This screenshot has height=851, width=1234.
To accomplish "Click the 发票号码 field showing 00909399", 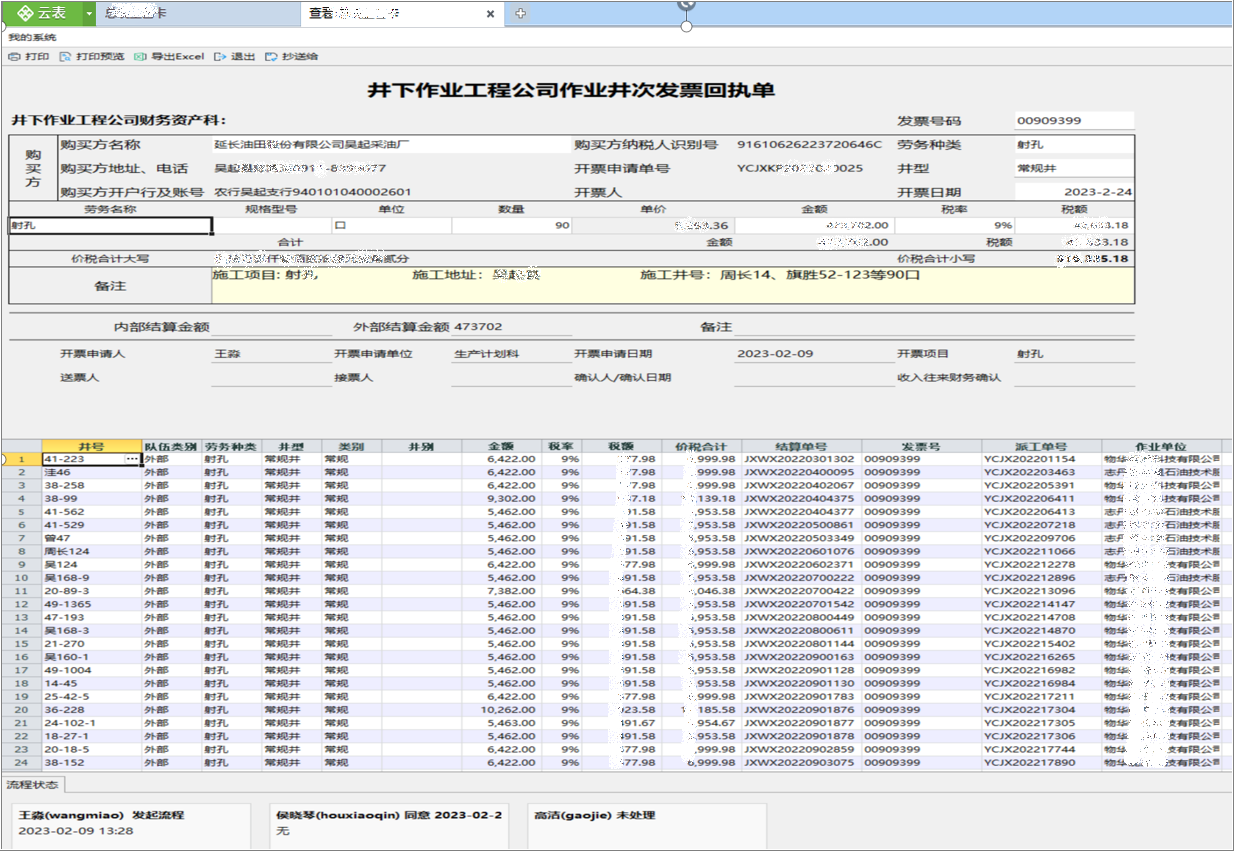I will [x=1074, y=121].
